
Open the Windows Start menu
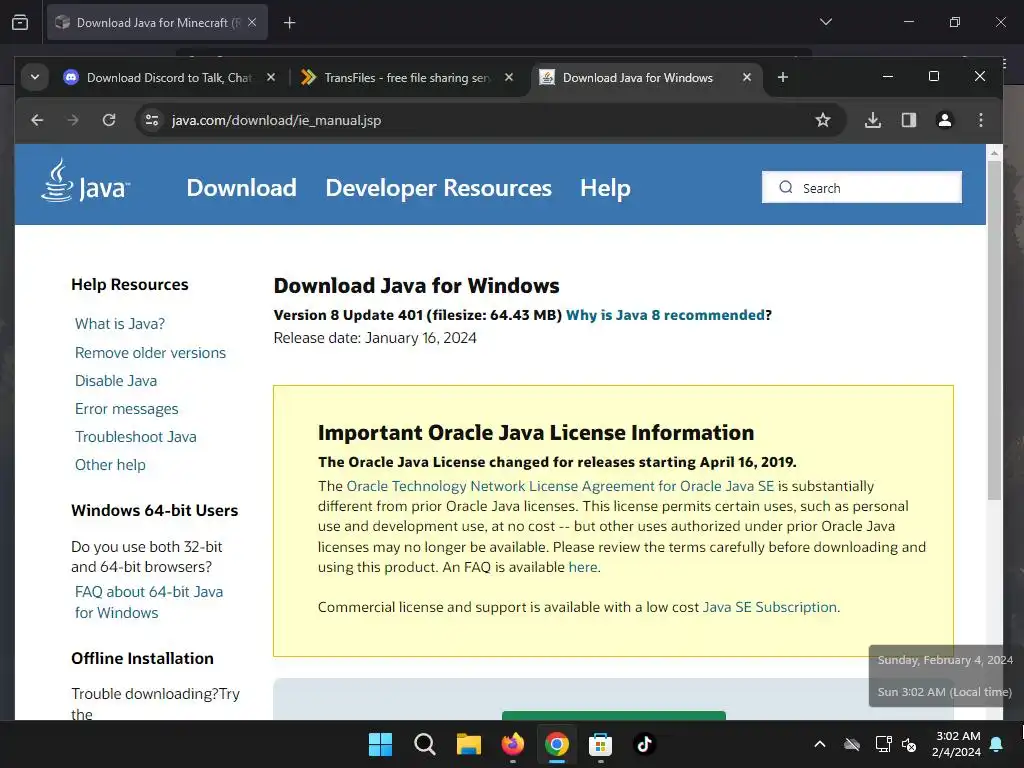pyautogui.click(x=380, y=744)
